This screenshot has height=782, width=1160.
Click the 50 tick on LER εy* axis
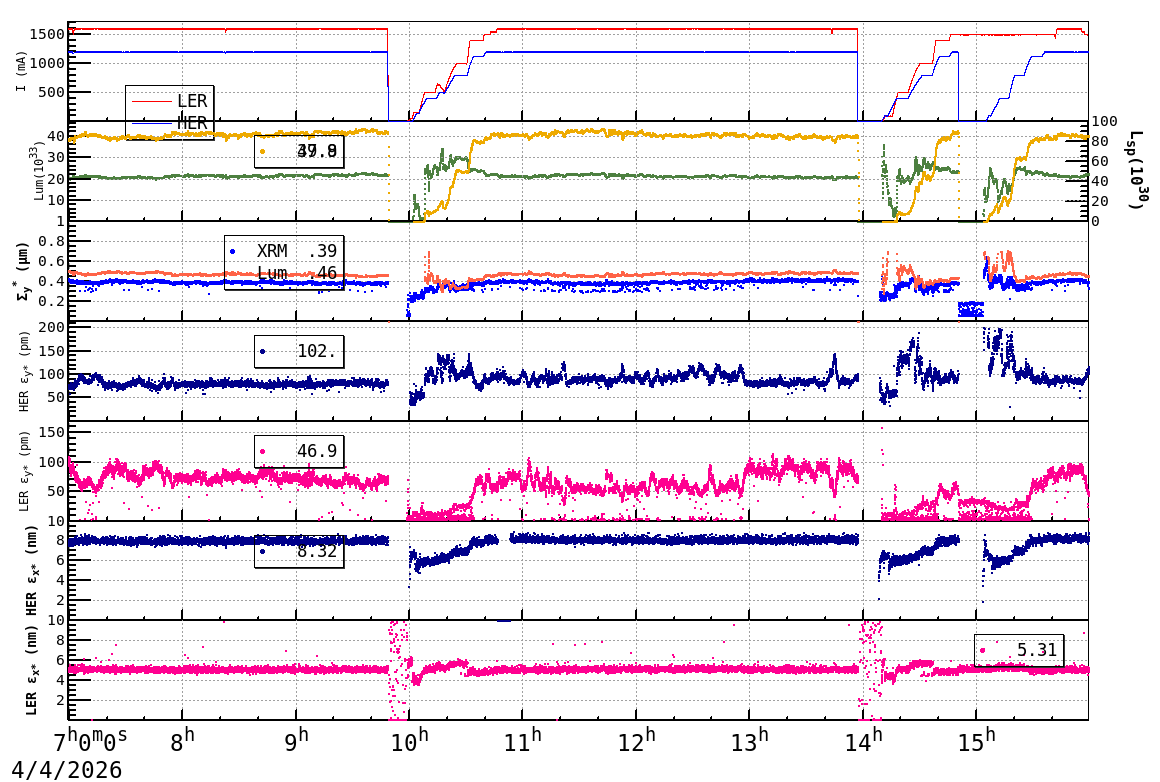[56, 491]
